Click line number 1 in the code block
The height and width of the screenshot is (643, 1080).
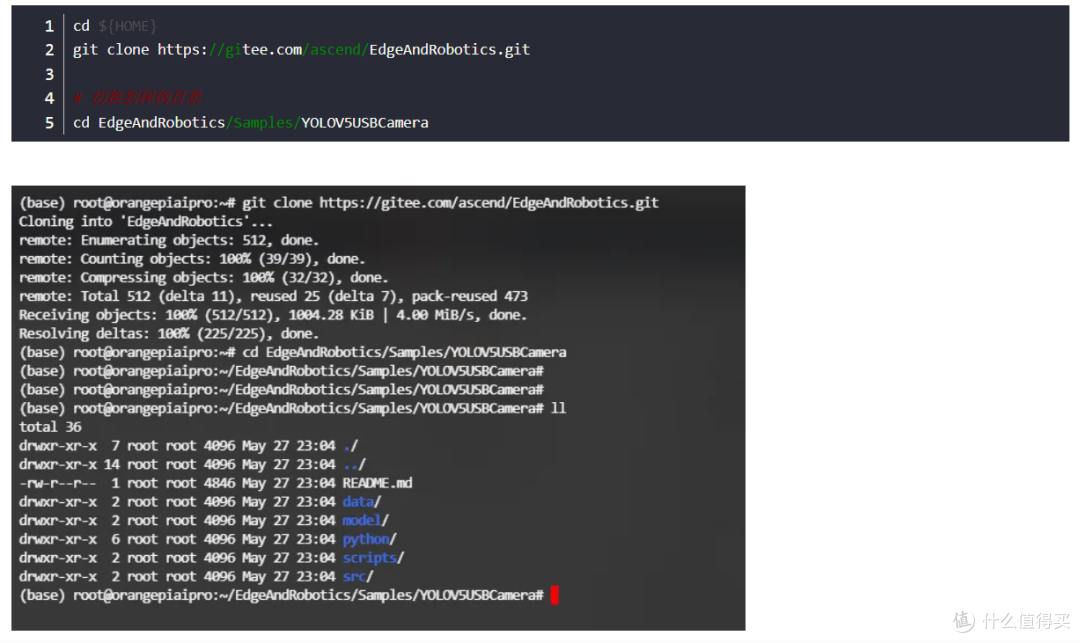(49, 26)
